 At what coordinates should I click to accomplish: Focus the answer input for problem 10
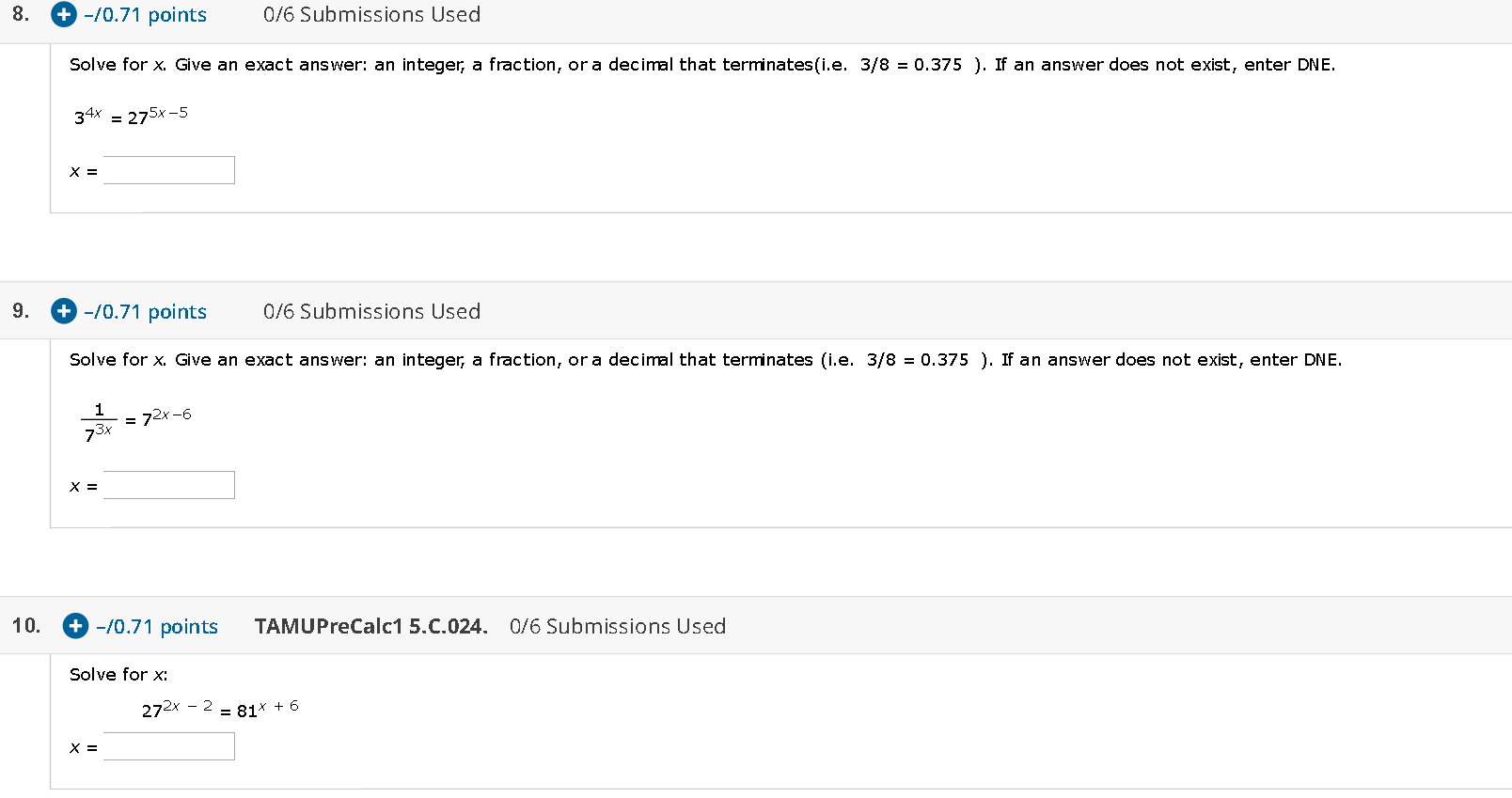pyautogui.click(x=168, y=745)
